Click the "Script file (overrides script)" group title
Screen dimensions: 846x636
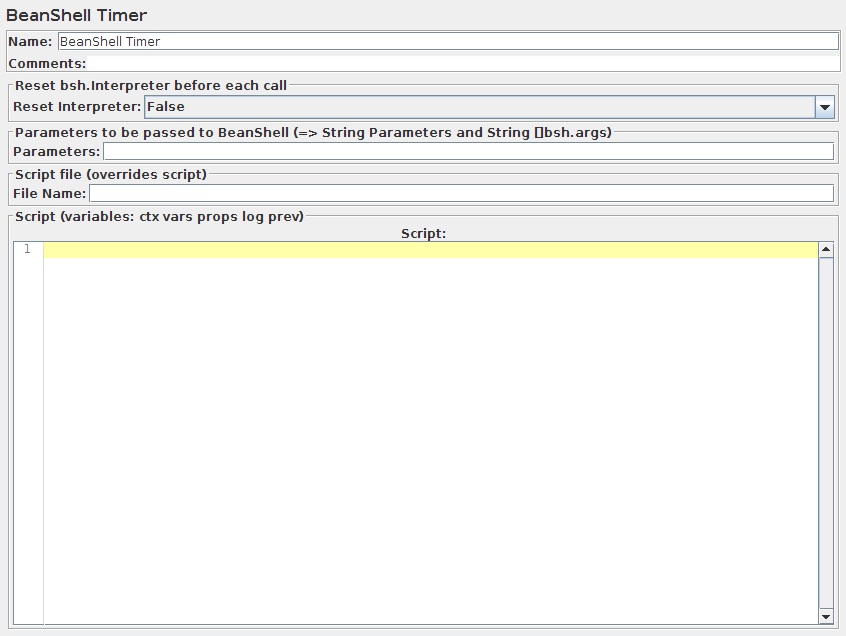(111, 175)
